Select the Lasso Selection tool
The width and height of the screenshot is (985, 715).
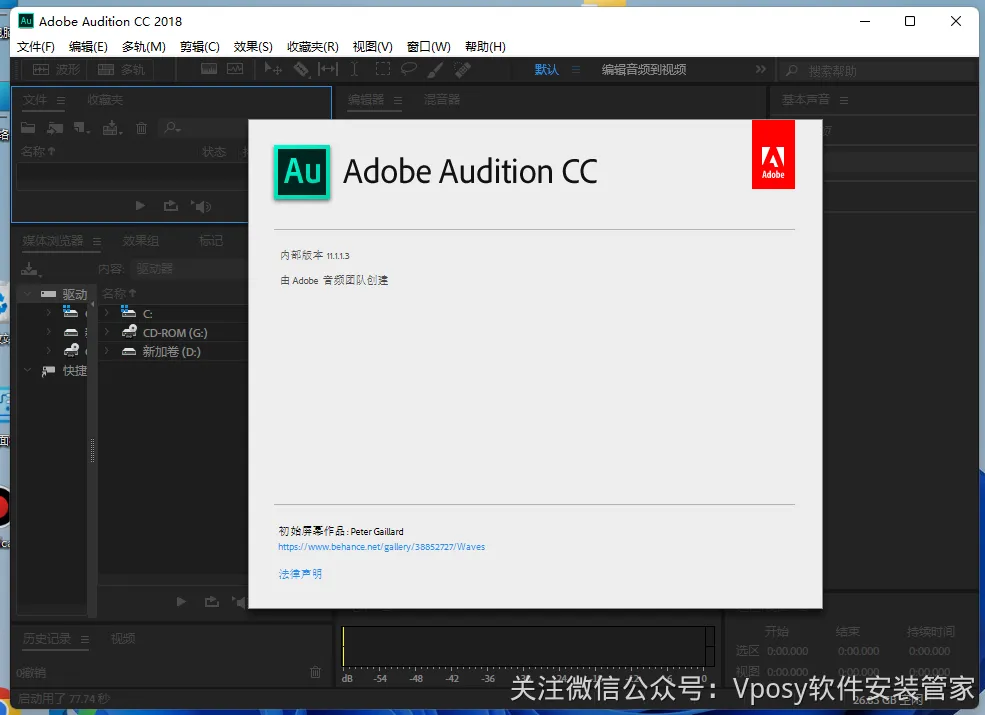(x=409, y=69)
